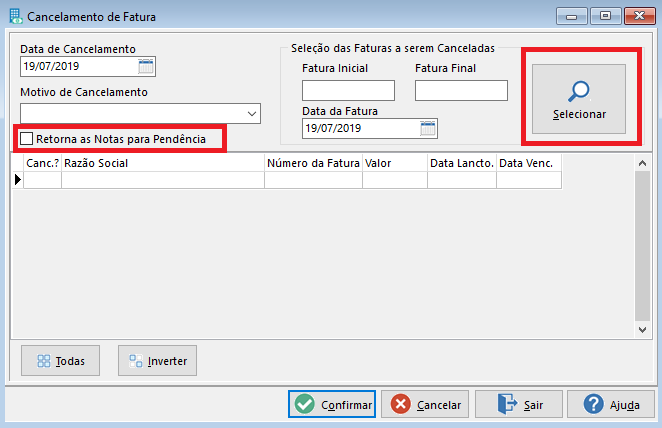Click Data de Cancelamento date field
Screen dimensions: 662x428
tap(79, 67)
